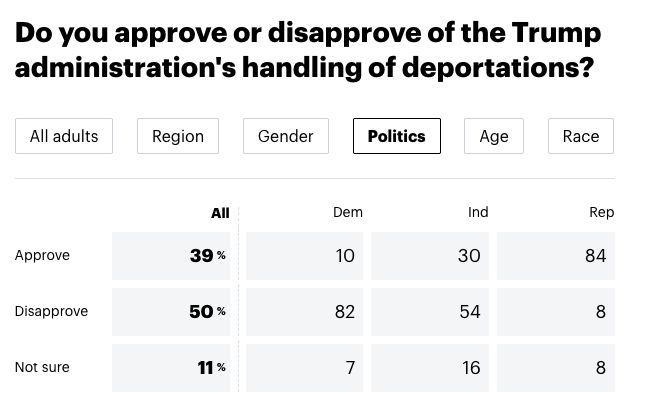Image resolution: width=645 pixels, height=405 pixels.
Task: Click the All column header
Action: point(220,213)
